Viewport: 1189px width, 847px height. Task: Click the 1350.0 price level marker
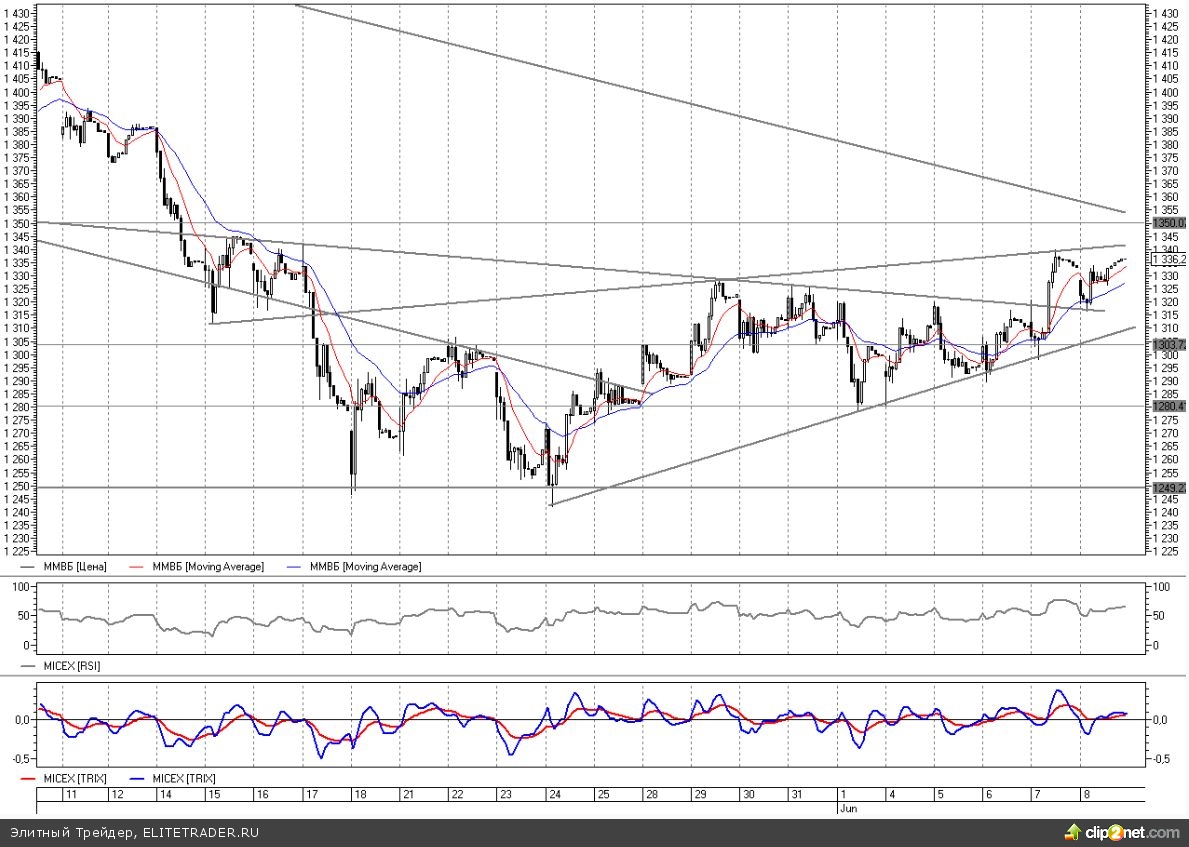click(1168, 223)
